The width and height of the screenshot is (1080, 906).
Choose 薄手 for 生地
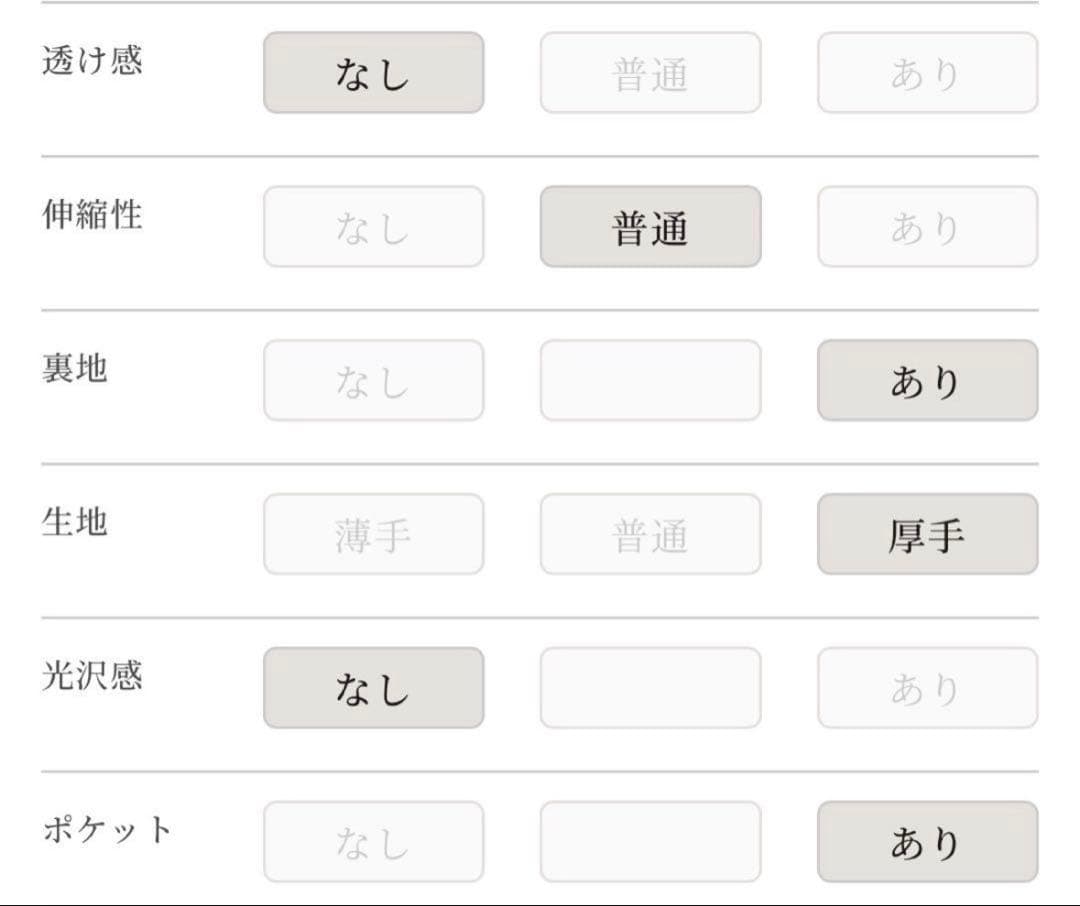point(373,535)
